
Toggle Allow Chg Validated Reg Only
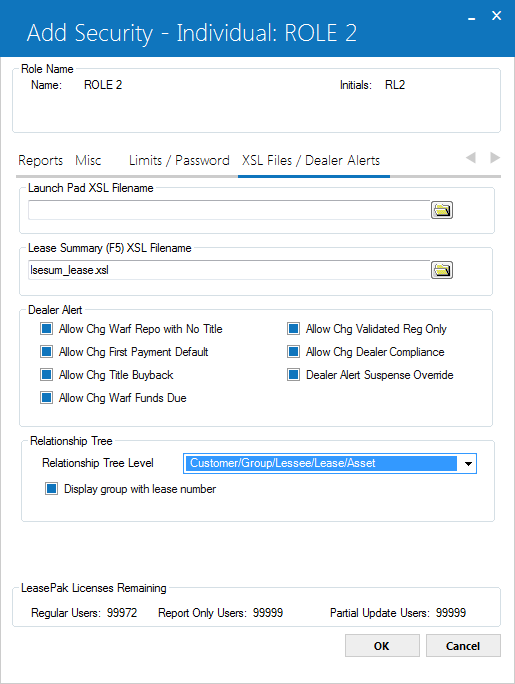click(293, 328)
